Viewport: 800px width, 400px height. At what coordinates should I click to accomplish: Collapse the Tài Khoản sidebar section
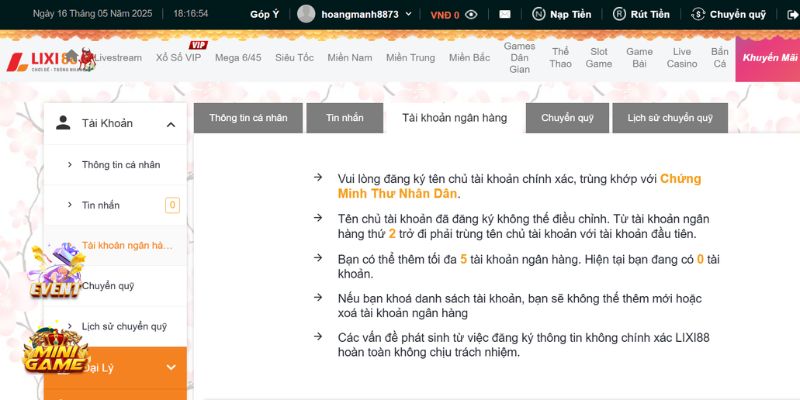click(171, 124)
